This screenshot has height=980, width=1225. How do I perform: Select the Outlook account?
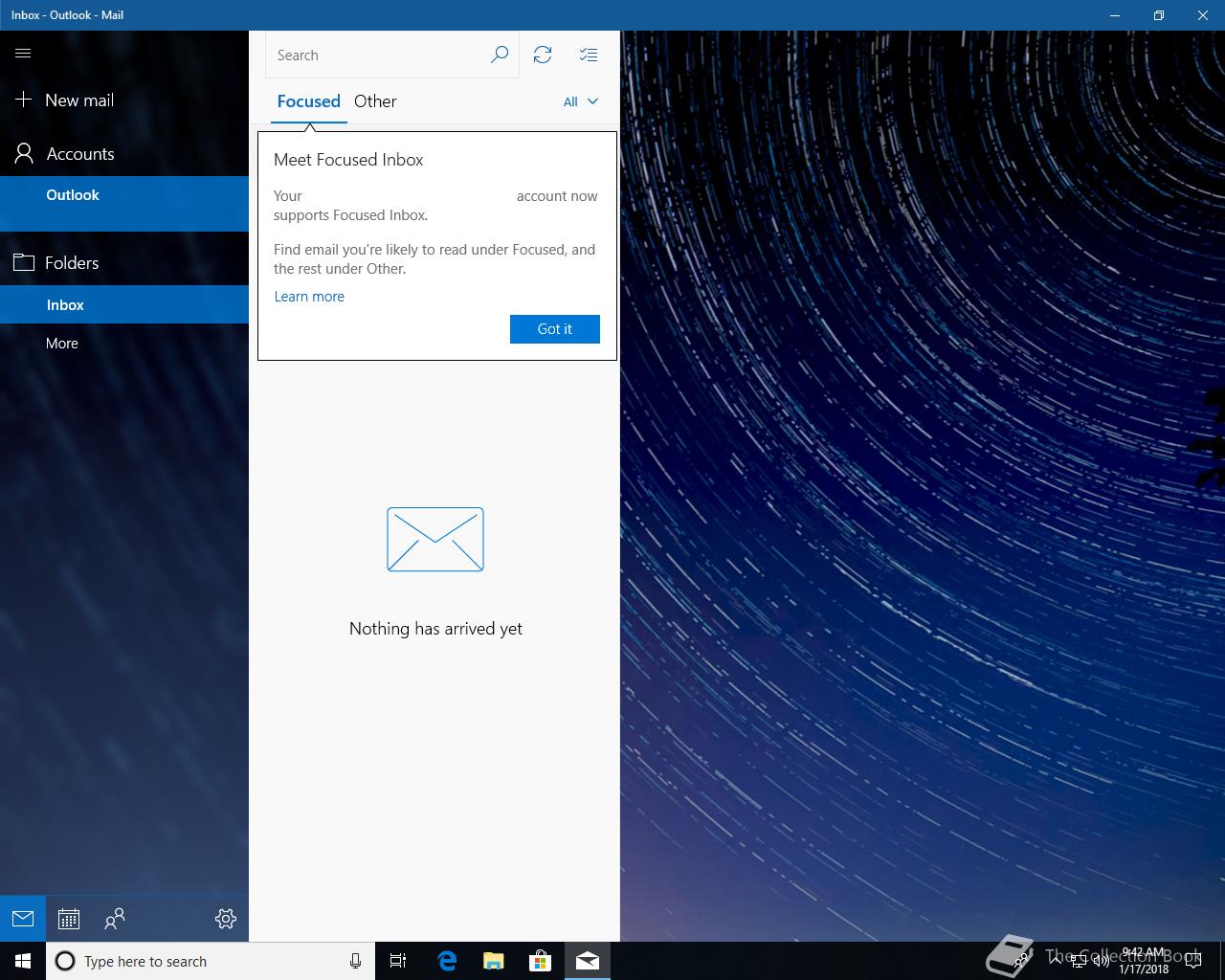coord(124,203)
